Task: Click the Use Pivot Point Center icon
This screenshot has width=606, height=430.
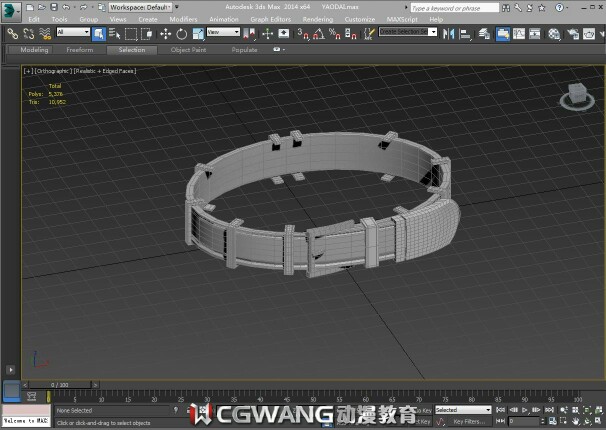Action: pyautogui.click(x=249, y=34)
